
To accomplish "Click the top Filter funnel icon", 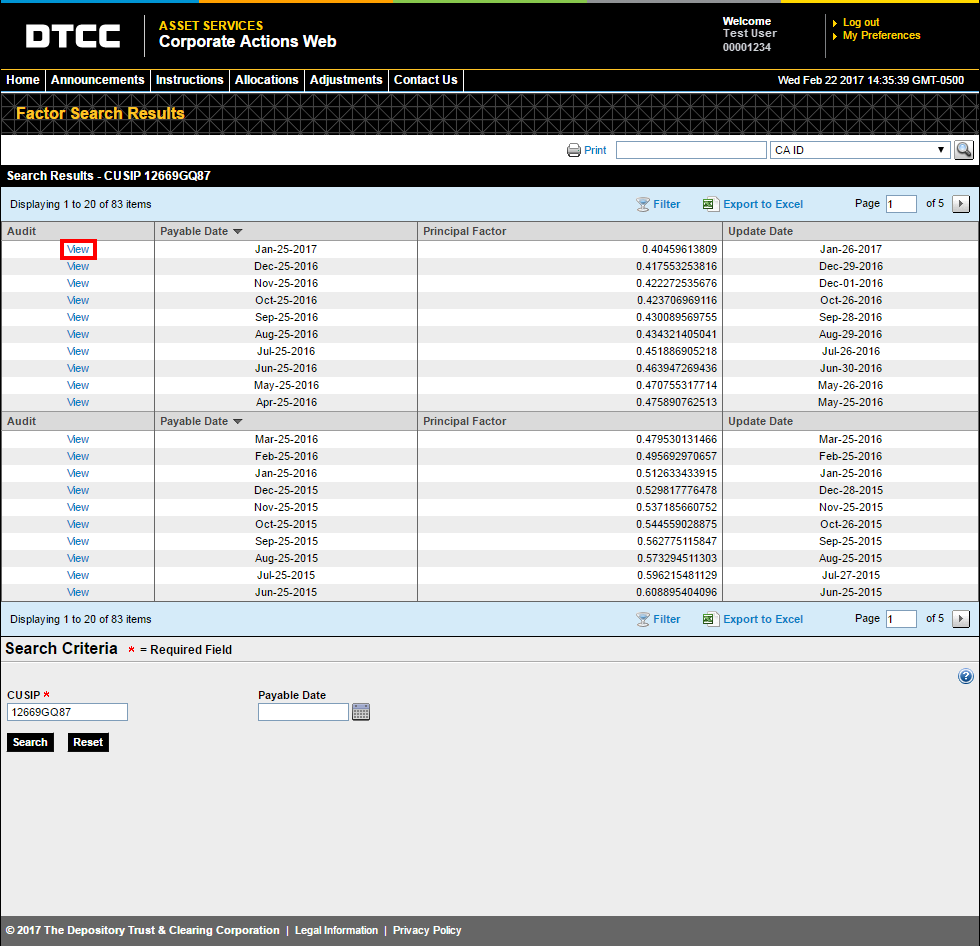I will (x=642, y=204).
